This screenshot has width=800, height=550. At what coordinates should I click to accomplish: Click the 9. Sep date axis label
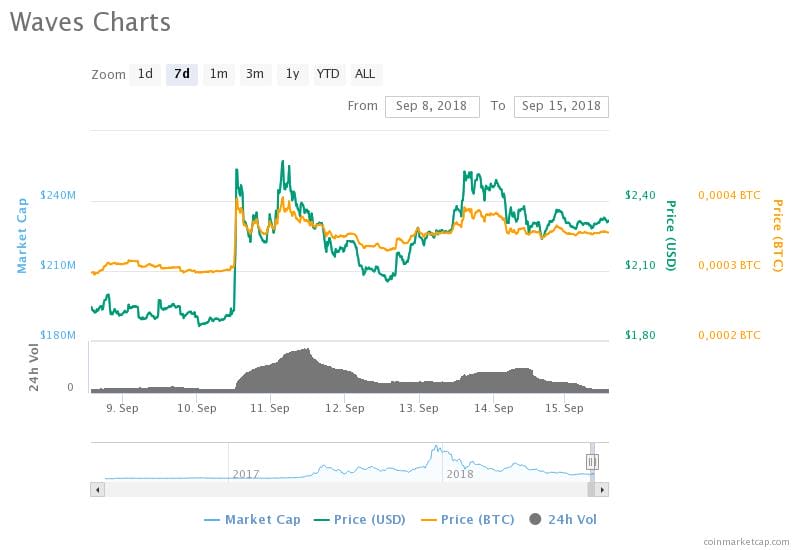pyautogui.click(x=122, y=408)
